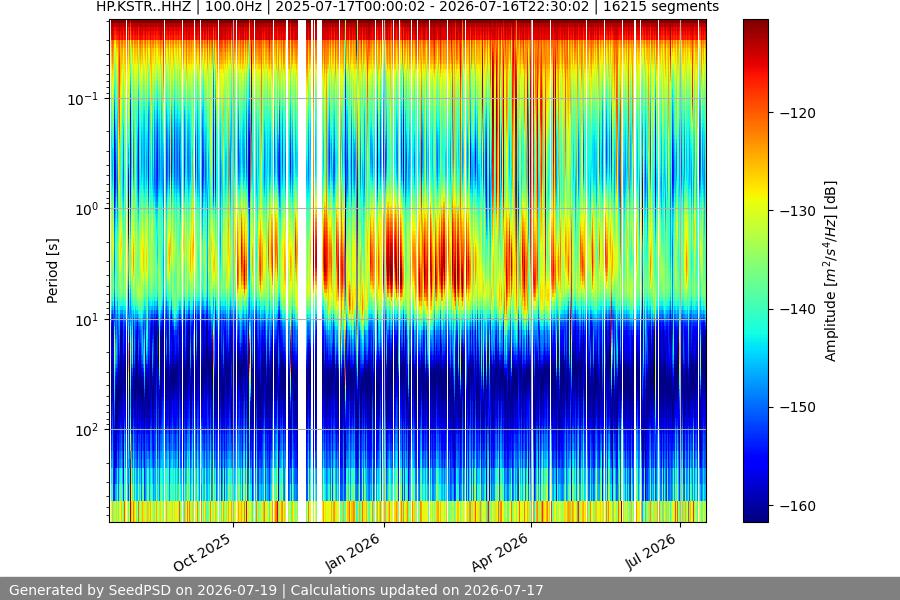This screenshot has width=900, height=600.
Task: Click the −120 colorbar tick label
Action: tap(798, 113)
